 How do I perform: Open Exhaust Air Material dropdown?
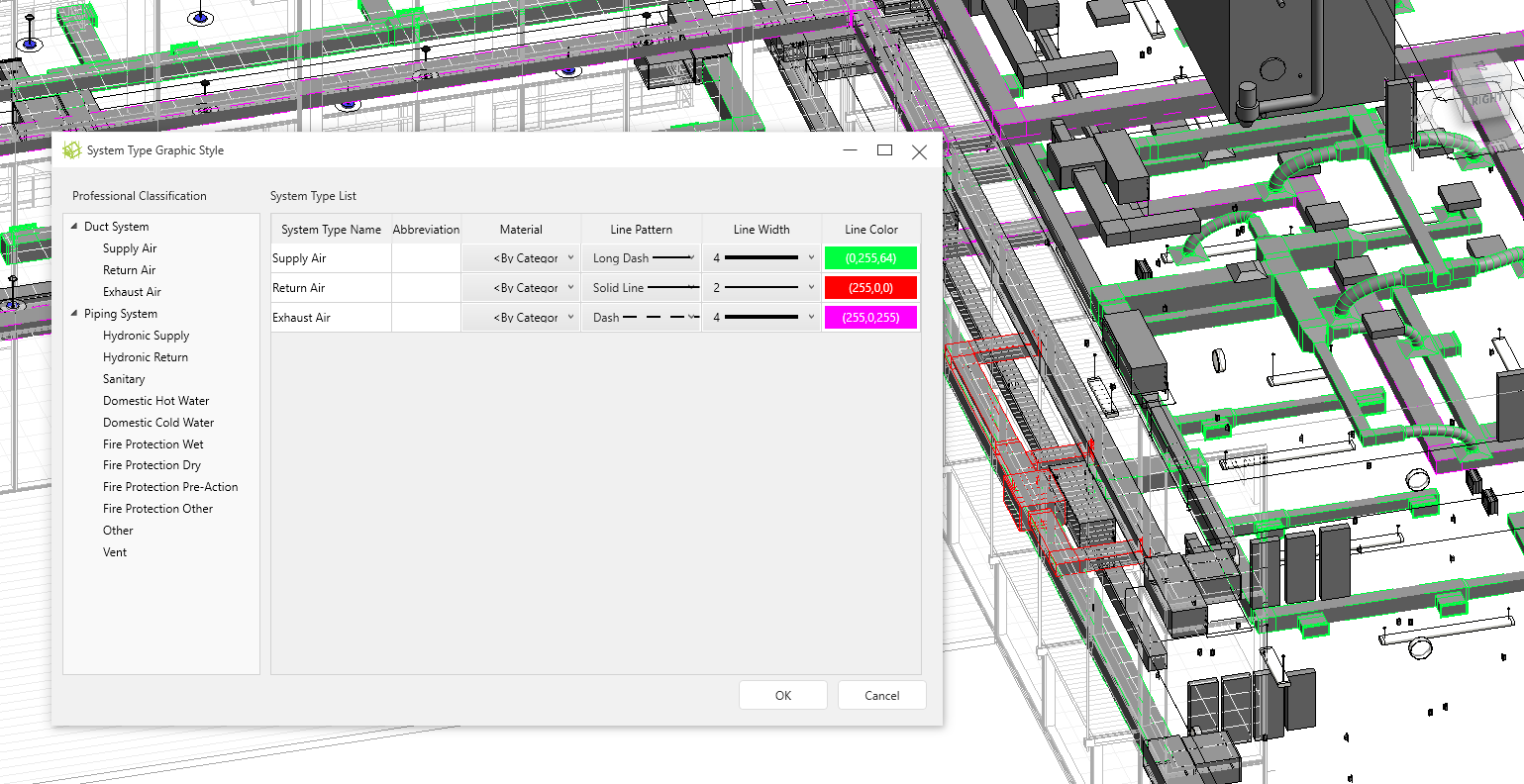tap(521, 318)
